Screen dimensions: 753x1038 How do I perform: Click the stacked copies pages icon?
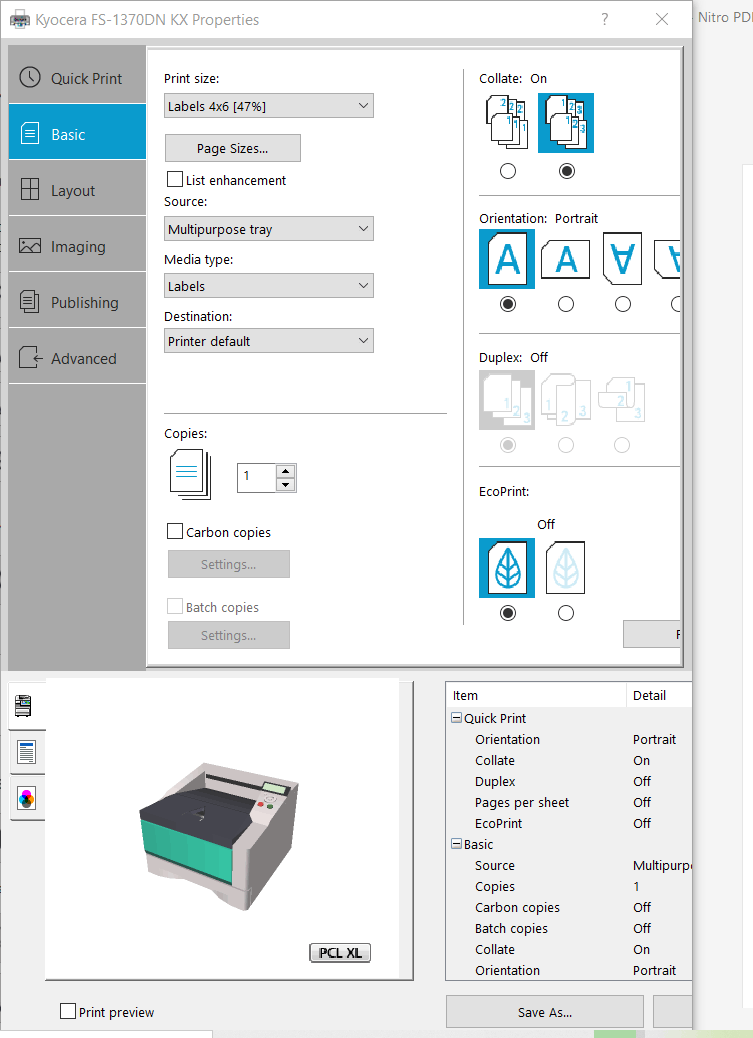click(x=190, y=474)
